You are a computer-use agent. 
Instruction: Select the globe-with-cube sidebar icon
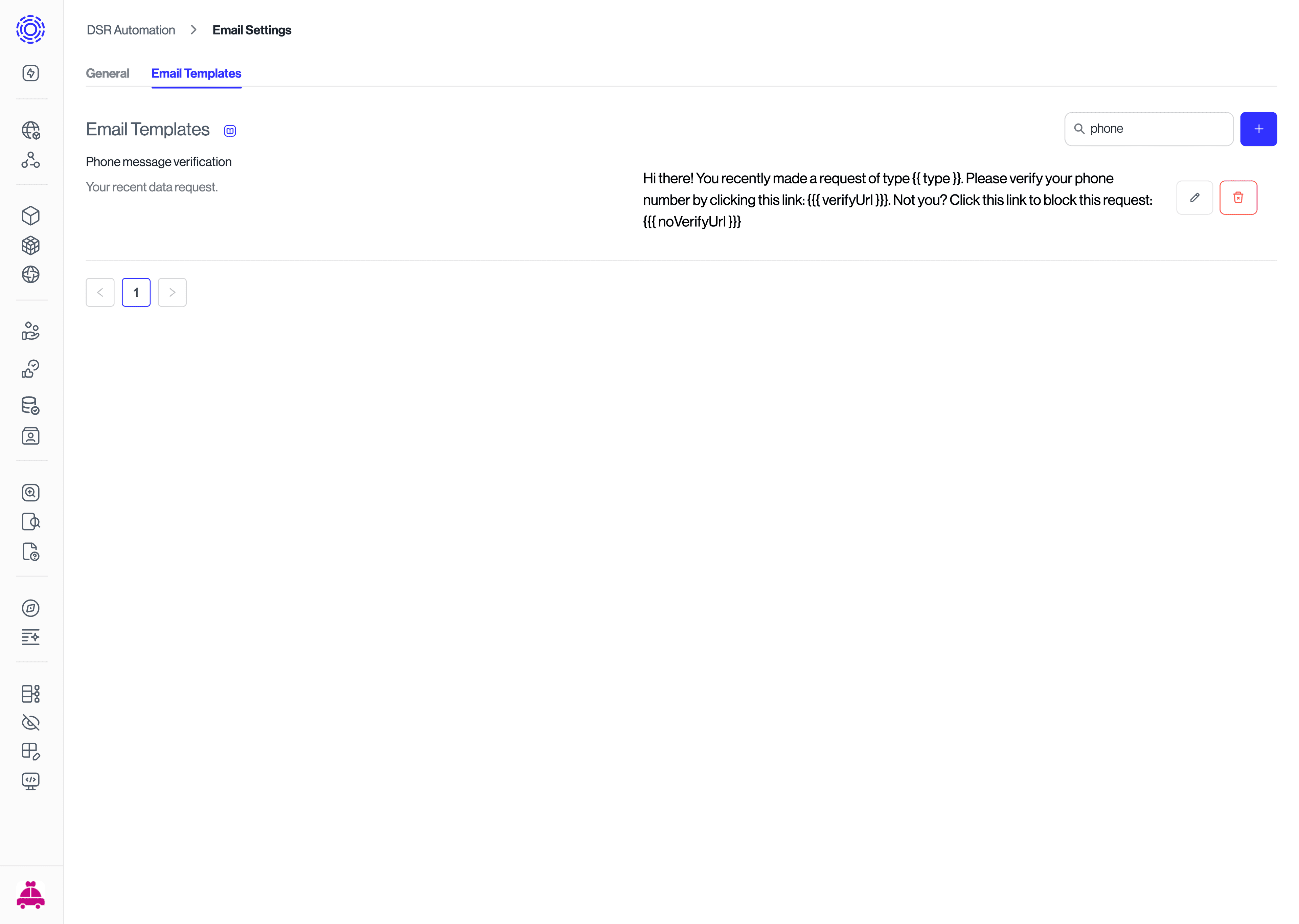[x=31, y=130]
